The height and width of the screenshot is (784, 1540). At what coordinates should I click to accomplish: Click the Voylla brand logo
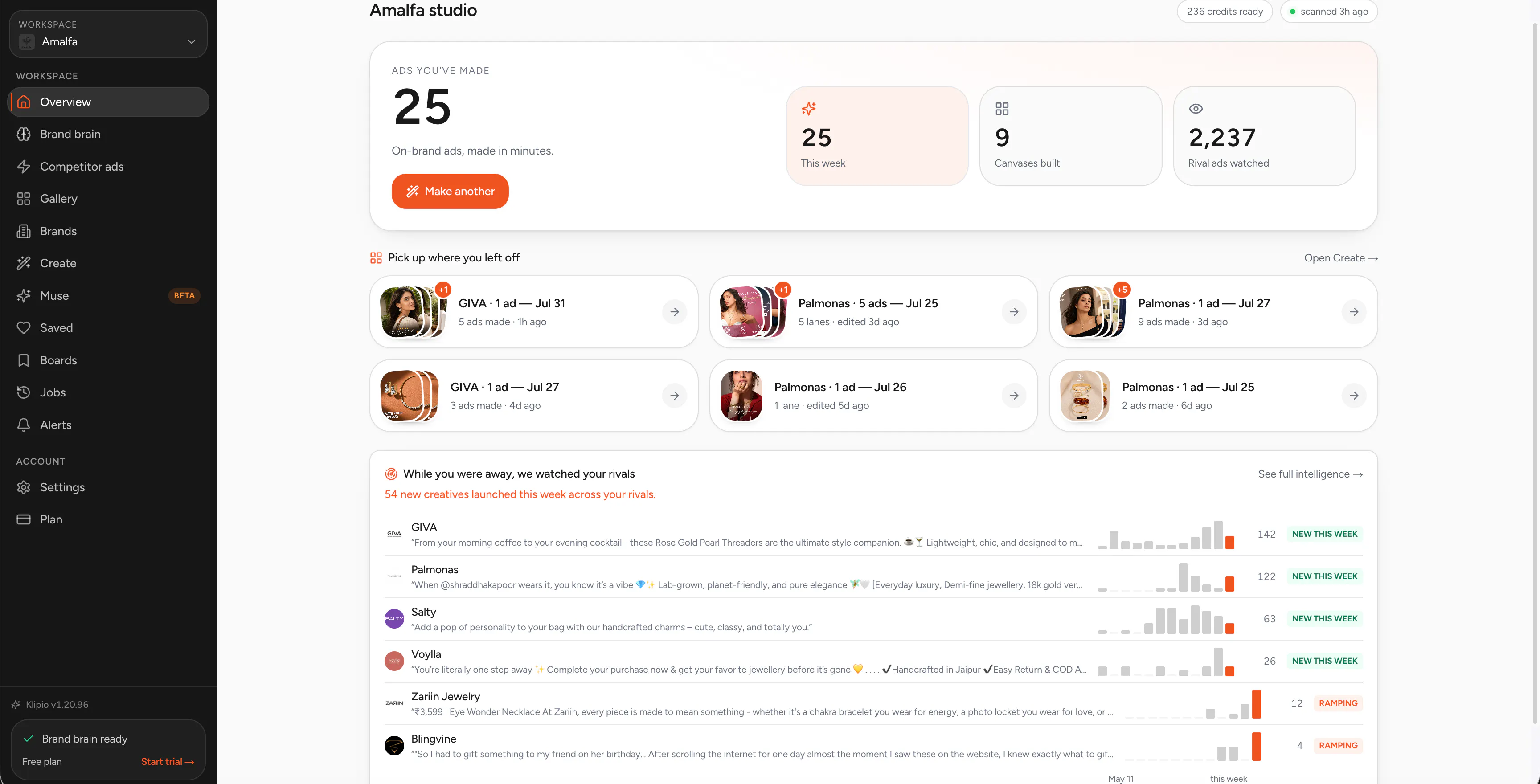point(394,661)
